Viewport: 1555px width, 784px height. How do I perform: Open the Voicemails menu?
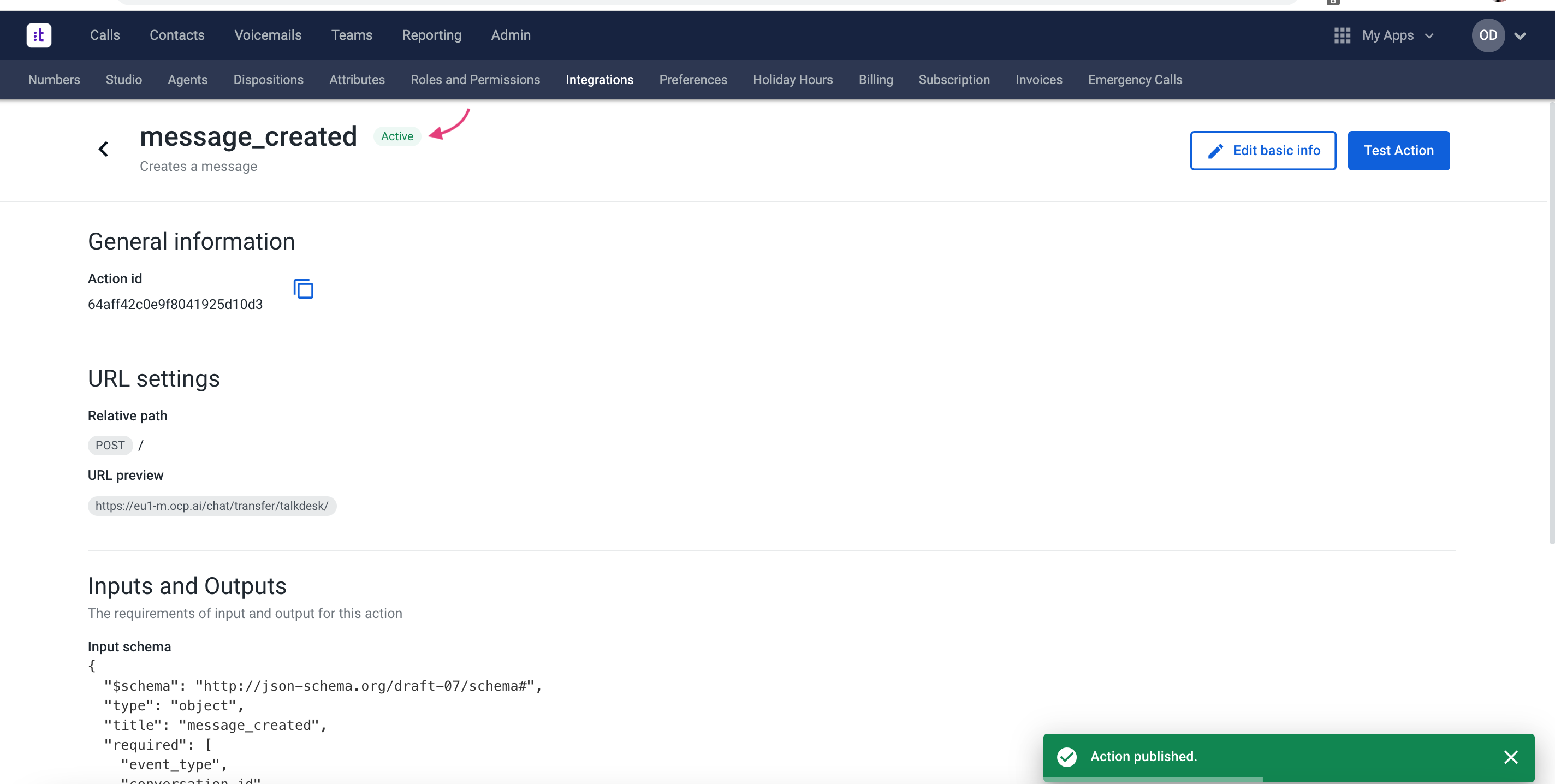point(268,35)
